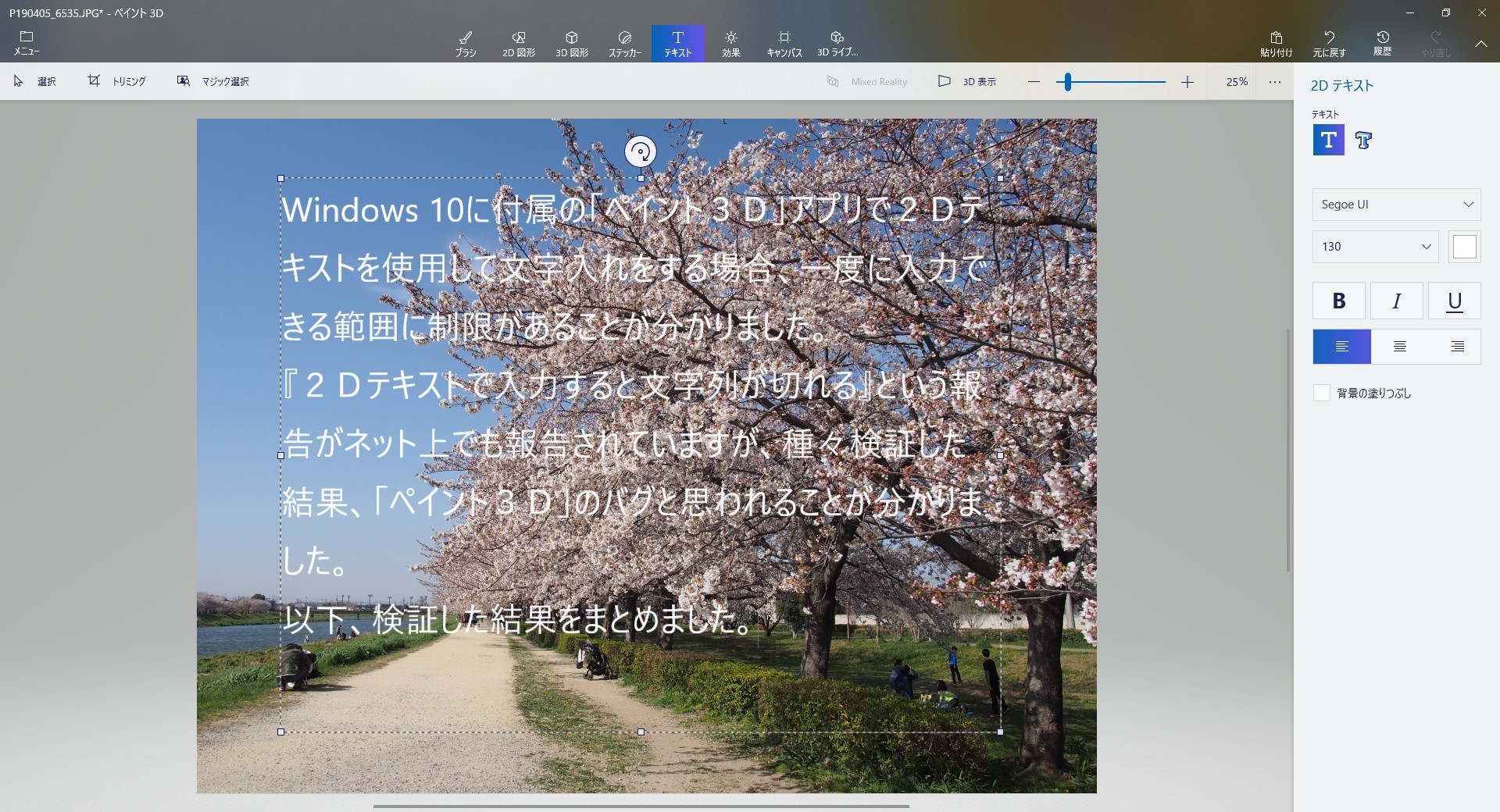1500x812 pixels.
Task: Click the 25% zoom value
Action: (1237, 81)
